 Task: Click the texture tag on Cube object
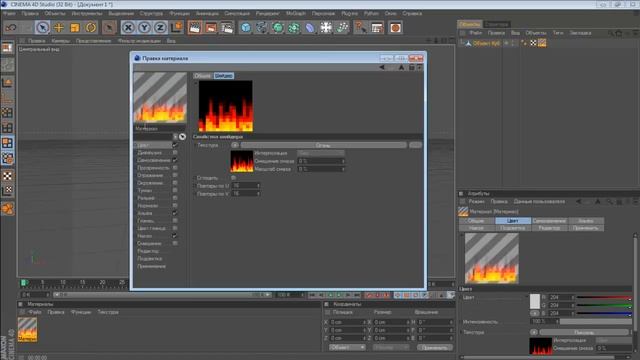point(533,43)
